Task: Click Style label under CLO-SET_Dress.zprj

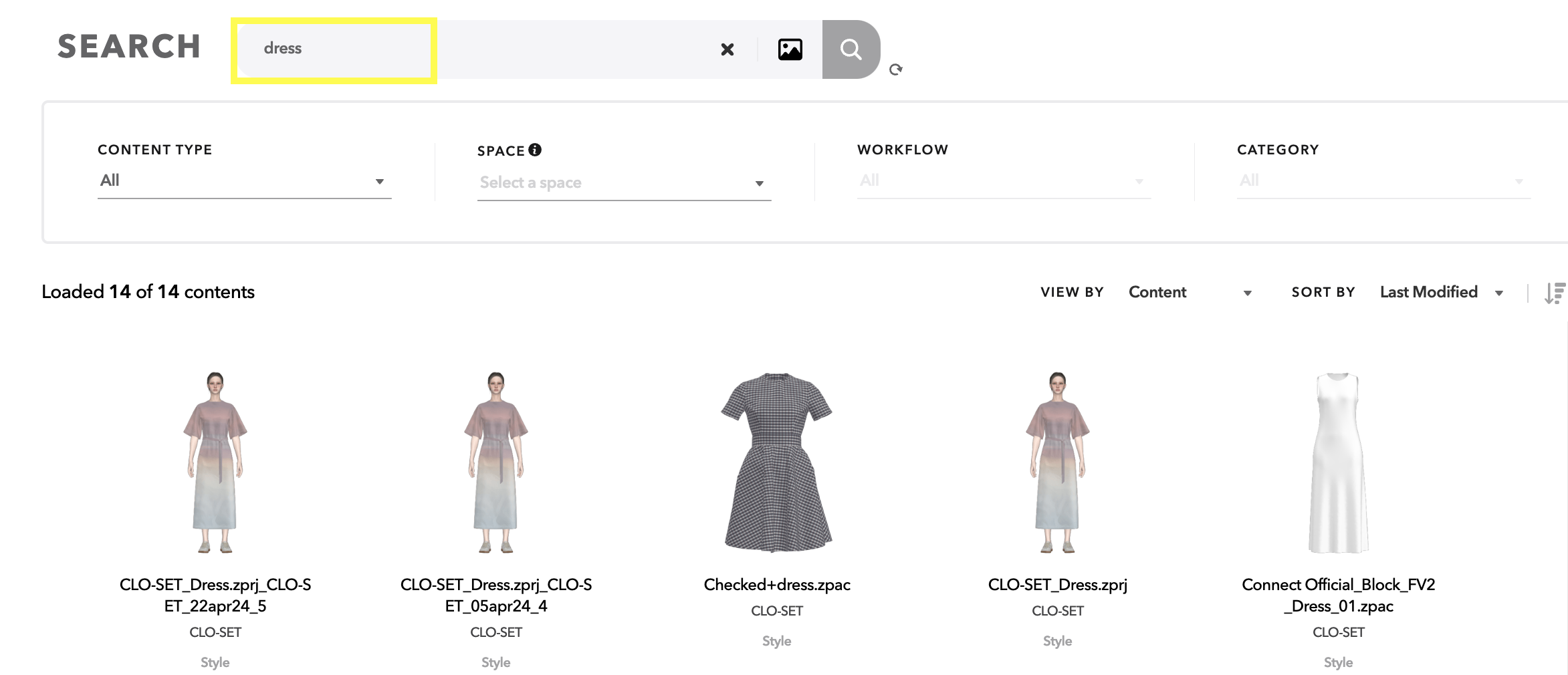Action: tap(1058, 641)
